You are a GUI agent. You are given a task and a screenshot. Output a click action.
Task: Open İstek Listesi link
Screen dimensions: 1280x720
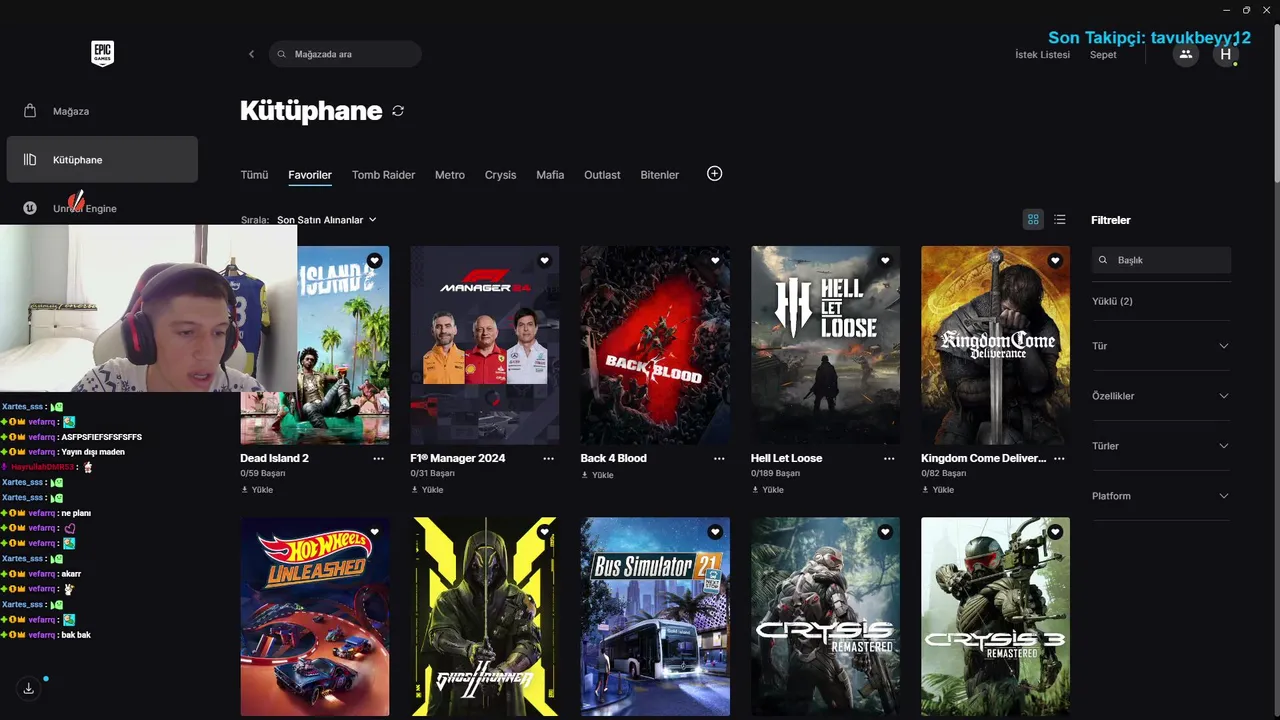[1042, 55]
